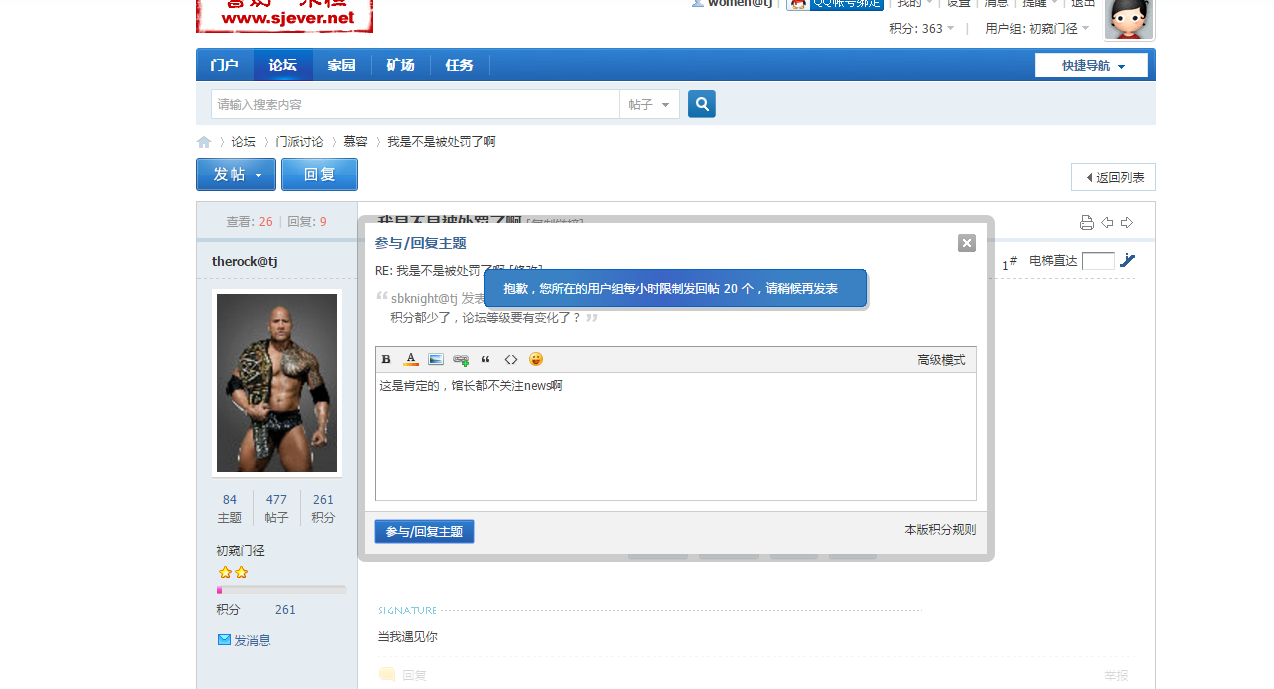Focus the 电梯直达 floor number input
Screen dimensions: 1274x689
1098,261
